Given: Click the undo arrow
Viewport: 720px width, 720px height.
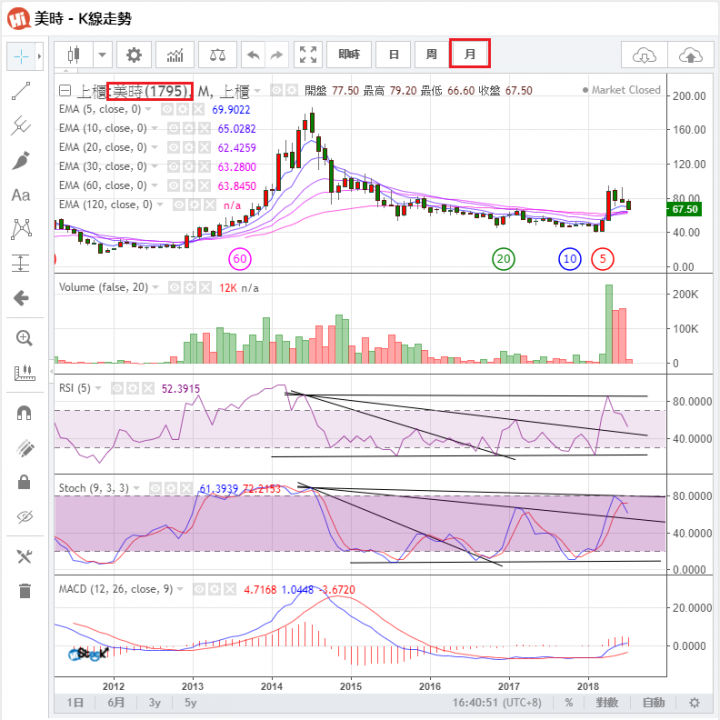Looking at the screenshot, I should 253,55.
